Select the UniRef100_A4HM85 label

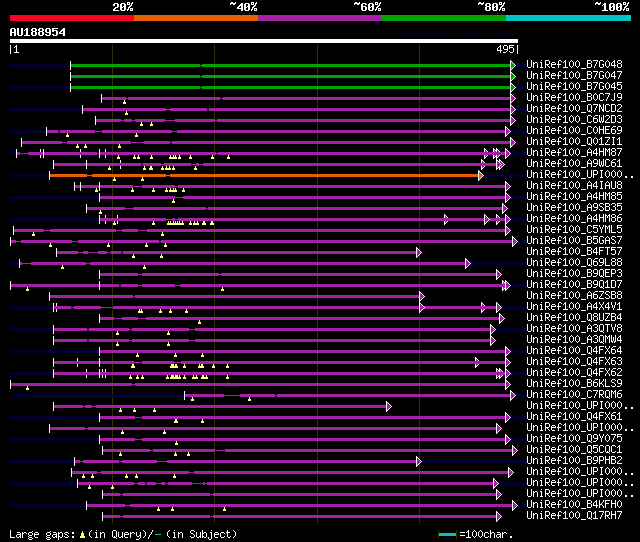point(574,196)
